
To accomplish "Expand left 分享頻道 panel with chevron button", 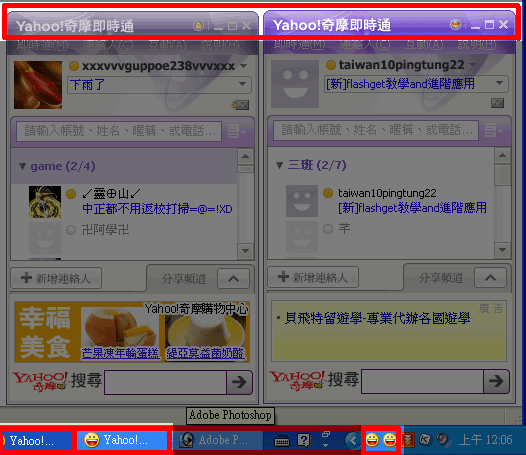I will tap(233, 279).
